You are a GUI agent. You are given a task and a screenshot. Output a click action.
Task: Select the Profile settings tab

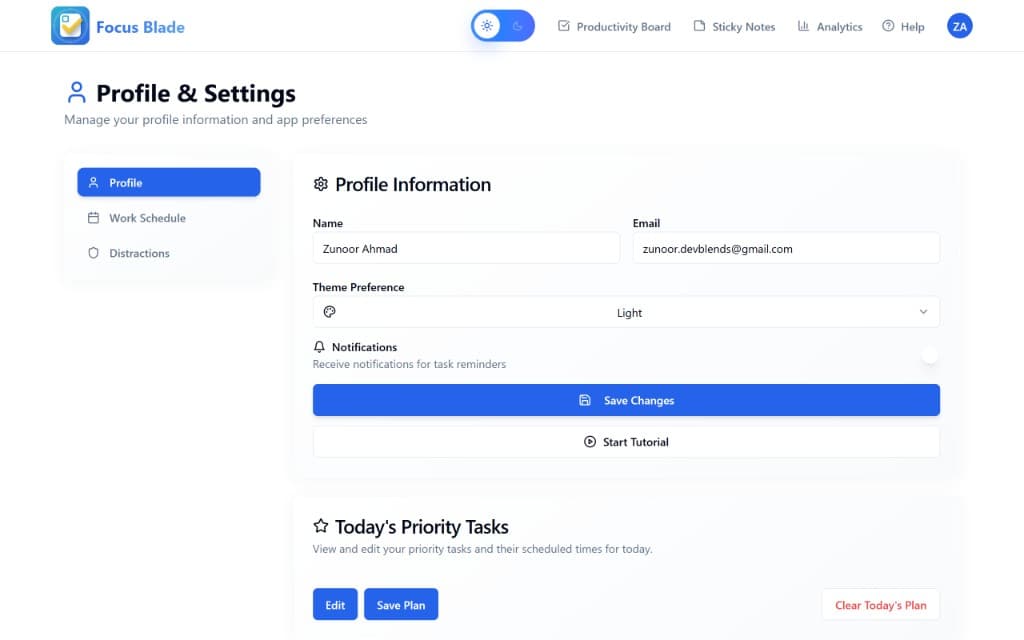pyautogui.click(x=168, y=182)
